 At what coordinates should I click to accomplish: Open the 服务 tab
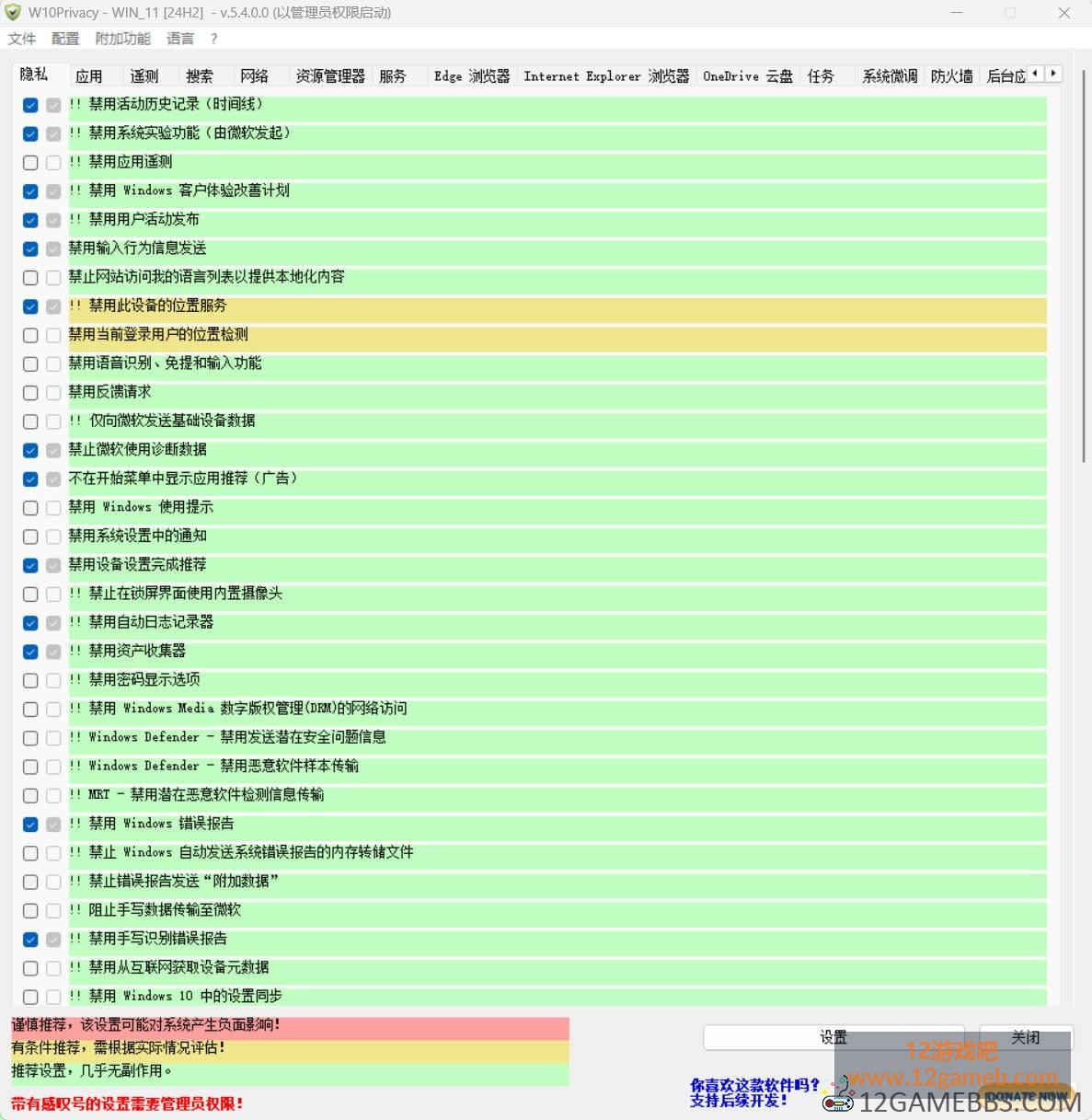[x=393, y=76]
